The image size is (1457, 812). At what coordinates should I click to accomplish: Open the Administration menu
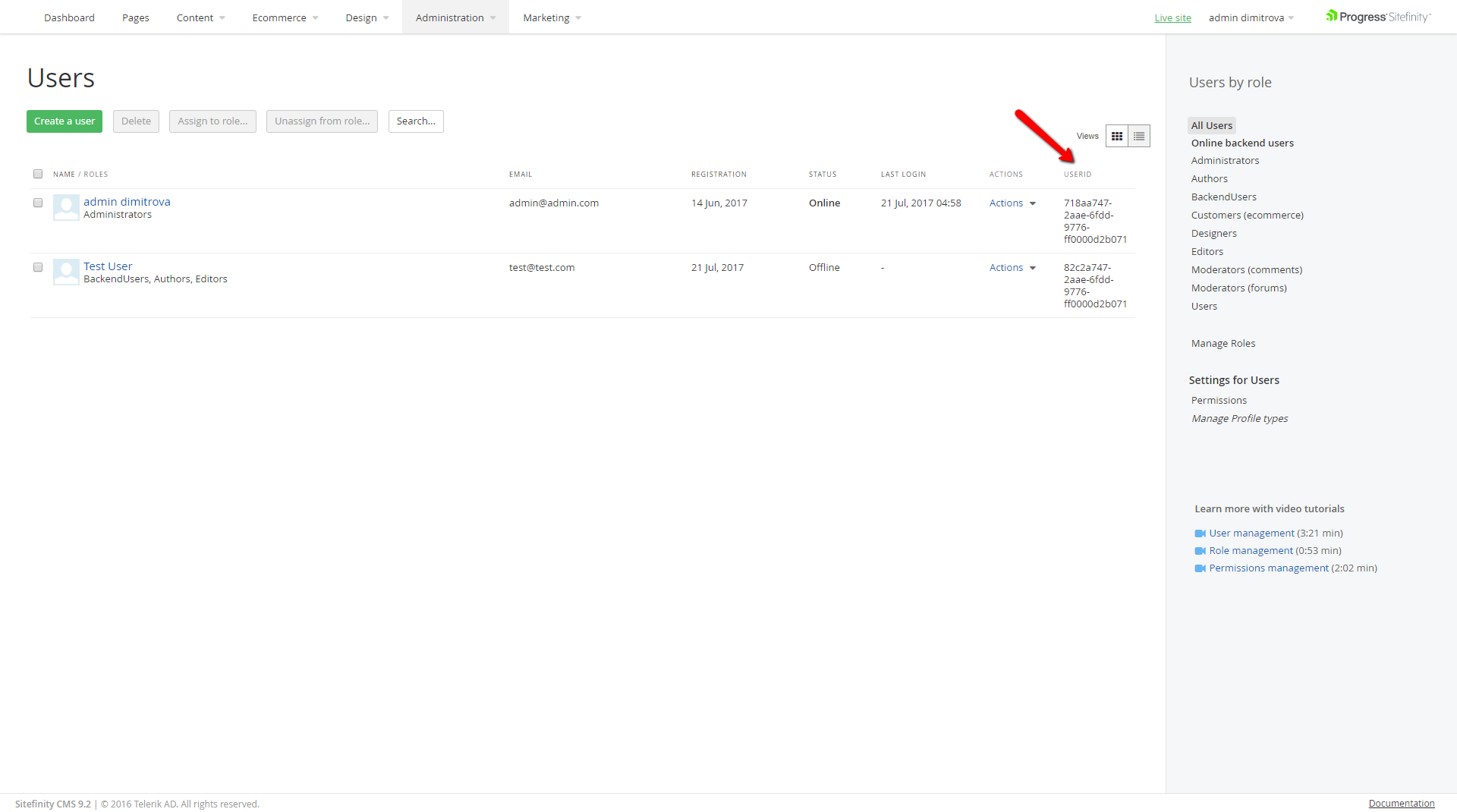point(455,17)
